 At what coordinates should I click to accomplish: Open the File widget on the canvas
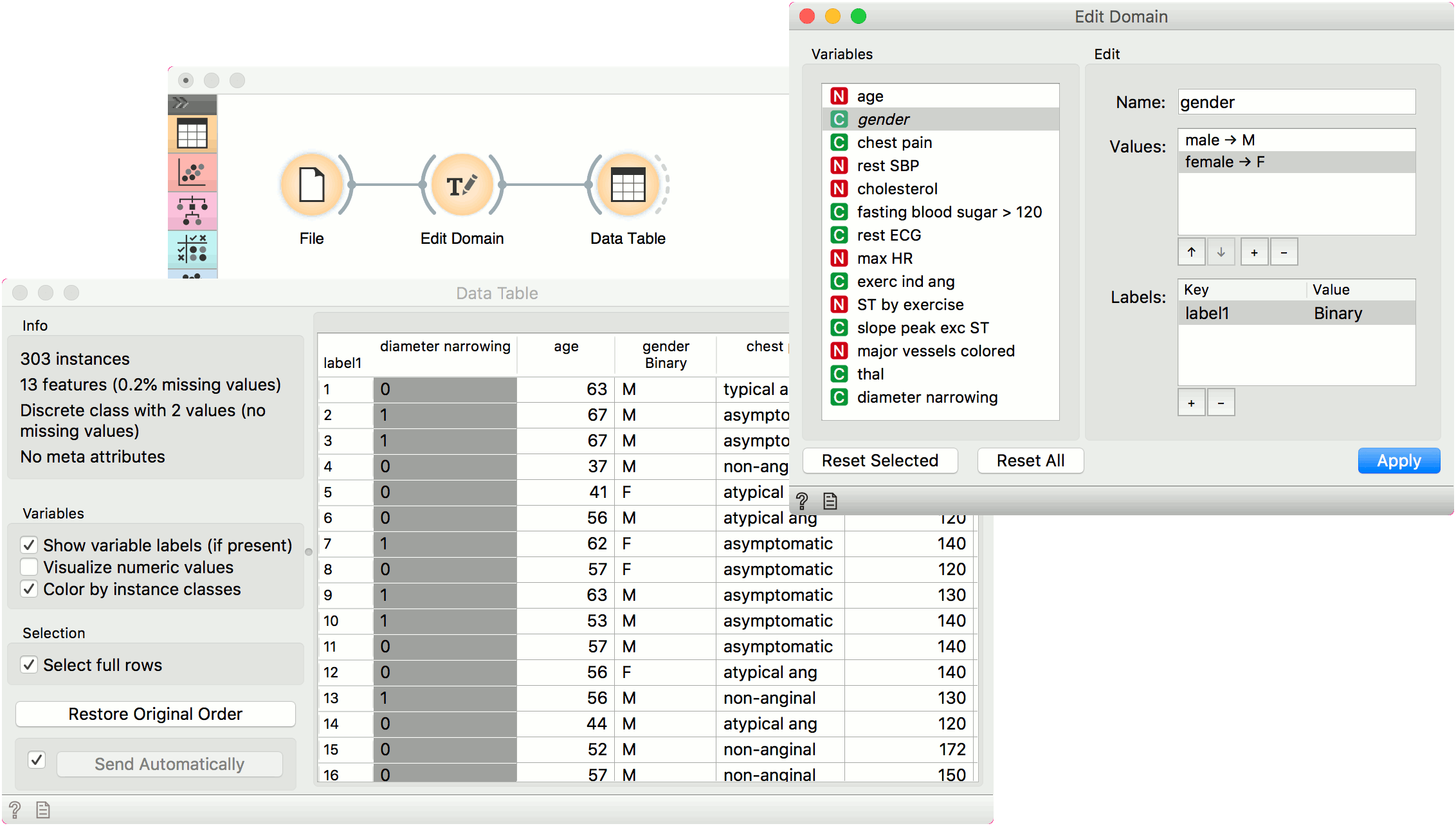point(313,185)
